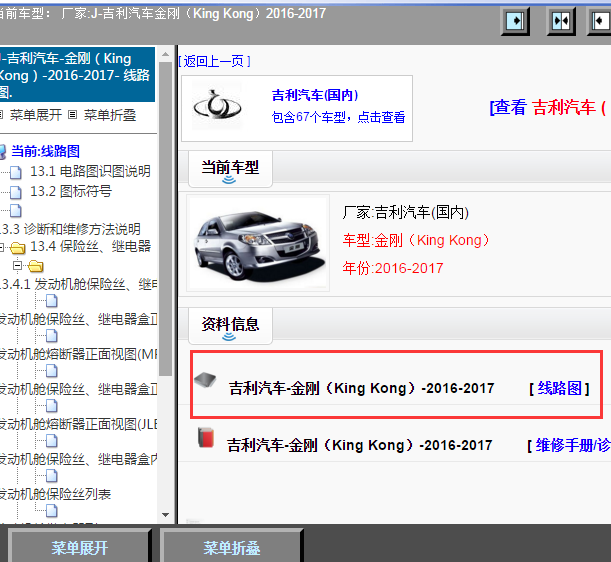Click 包含67个车型，点击查看 link

pos(338,117)
